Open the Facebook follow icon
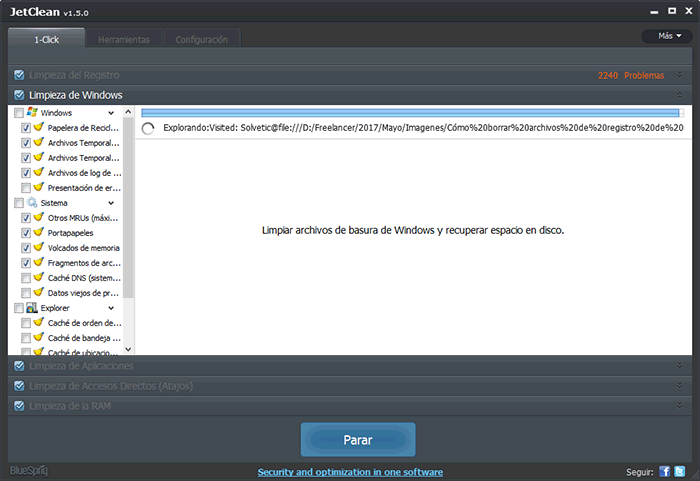Image resolution: width=700 pixels, height=481 pixels. (x=665, y=471)
